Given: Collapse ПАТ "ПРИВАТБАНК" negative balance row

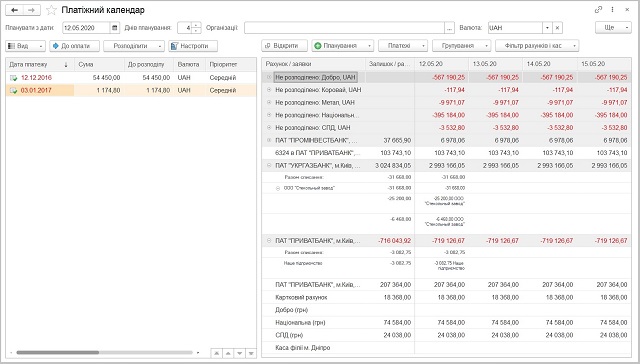Looking at the screenshot, I should click(x=269, y=241).
